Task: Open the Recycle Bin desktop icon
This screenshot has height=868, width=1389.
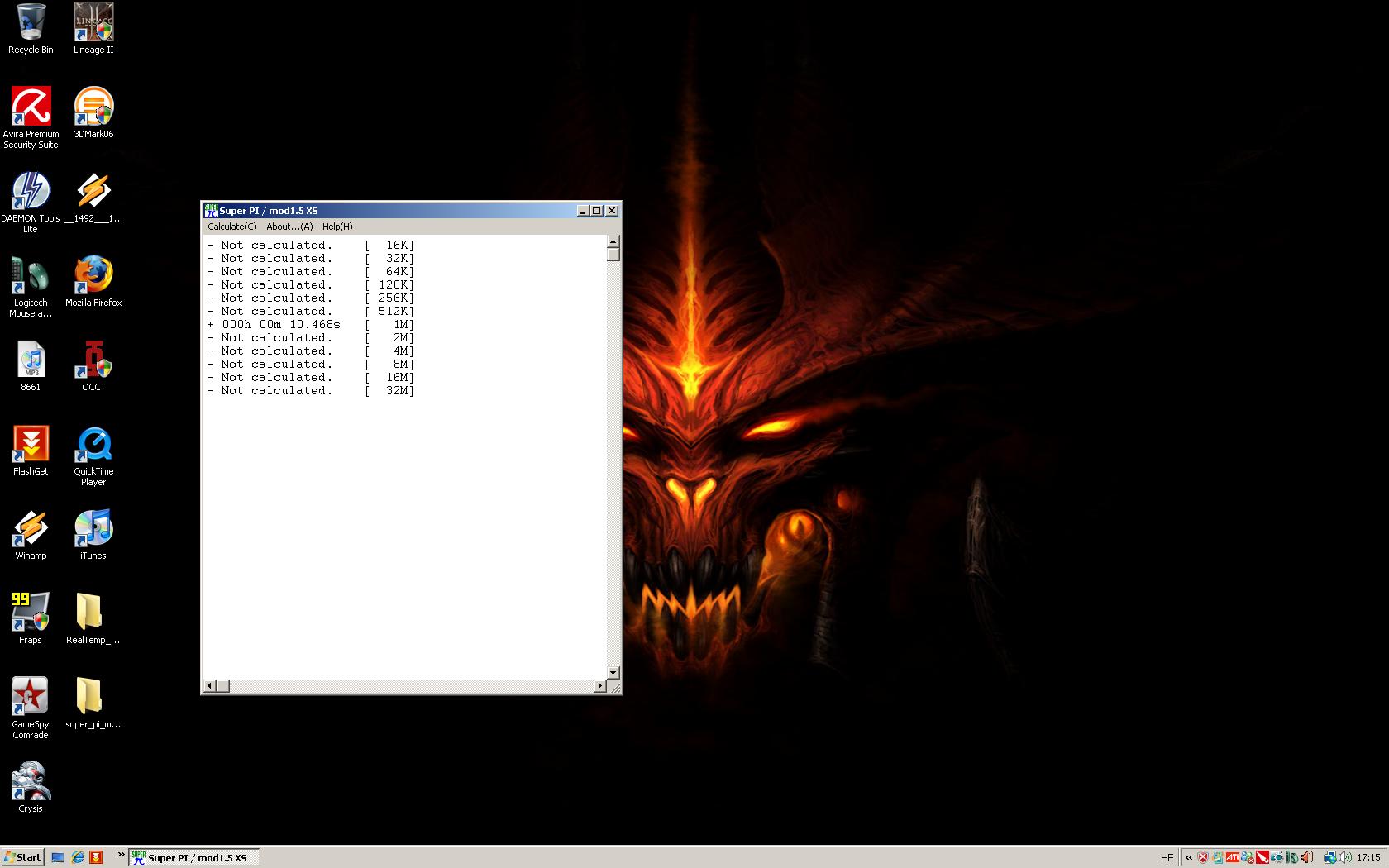Action: 31,29
